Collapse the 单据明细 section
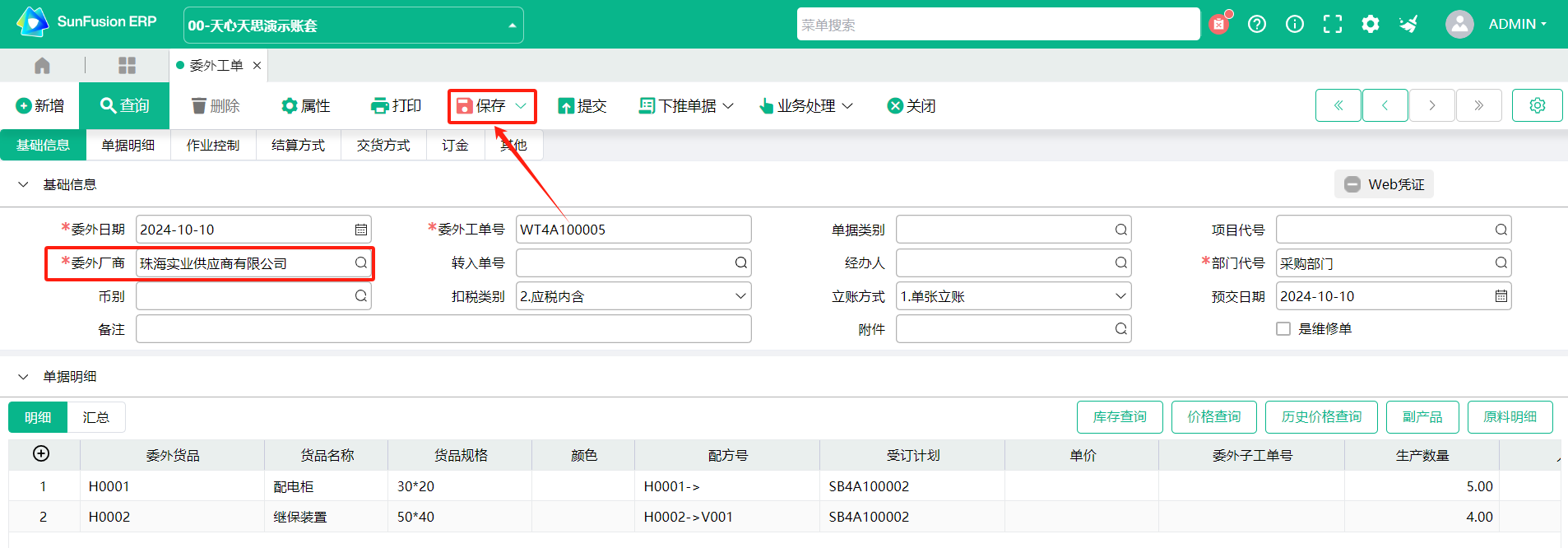 pyautogui.click(x=23, y=376)
